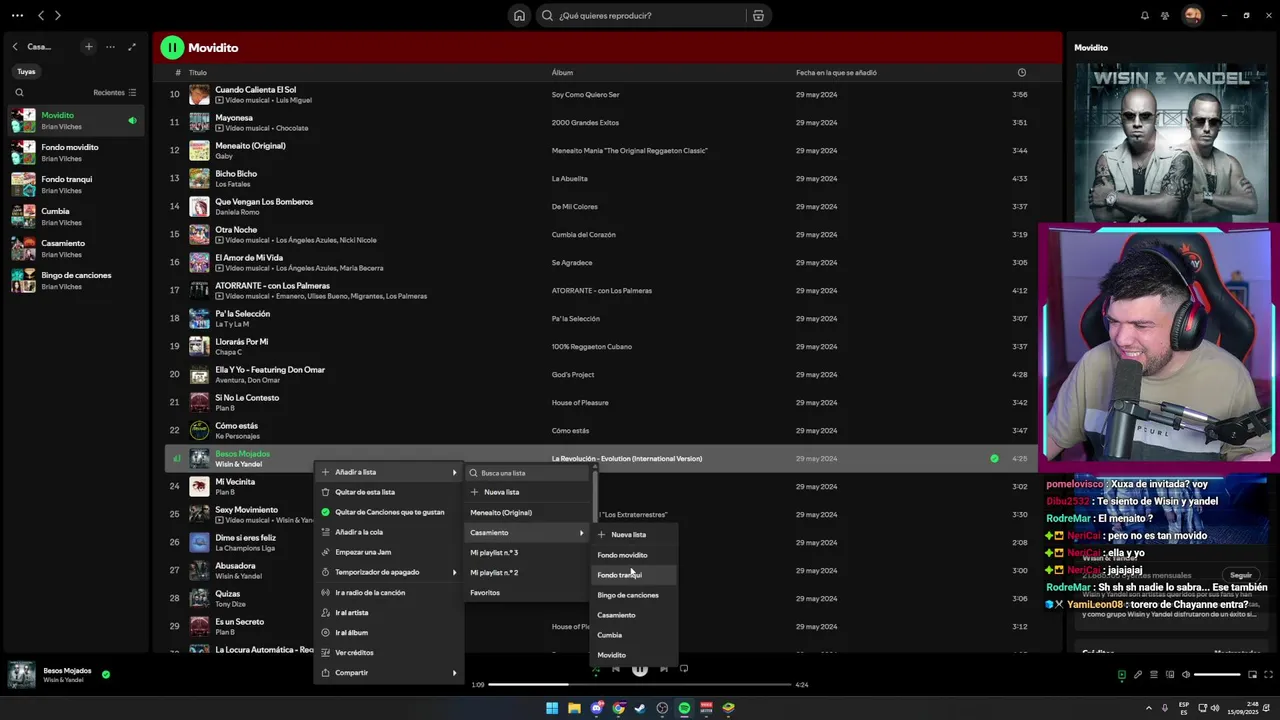Open the Browse icon in search bar

coord(758,15)
